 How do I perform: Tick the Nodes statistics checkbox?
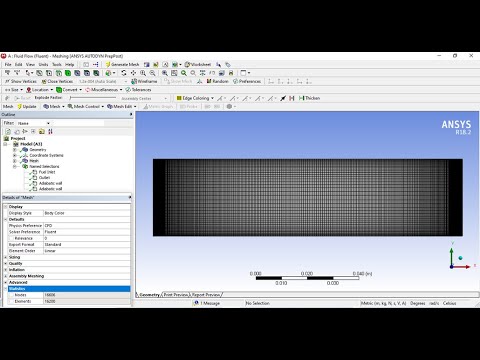pos(11,295)
